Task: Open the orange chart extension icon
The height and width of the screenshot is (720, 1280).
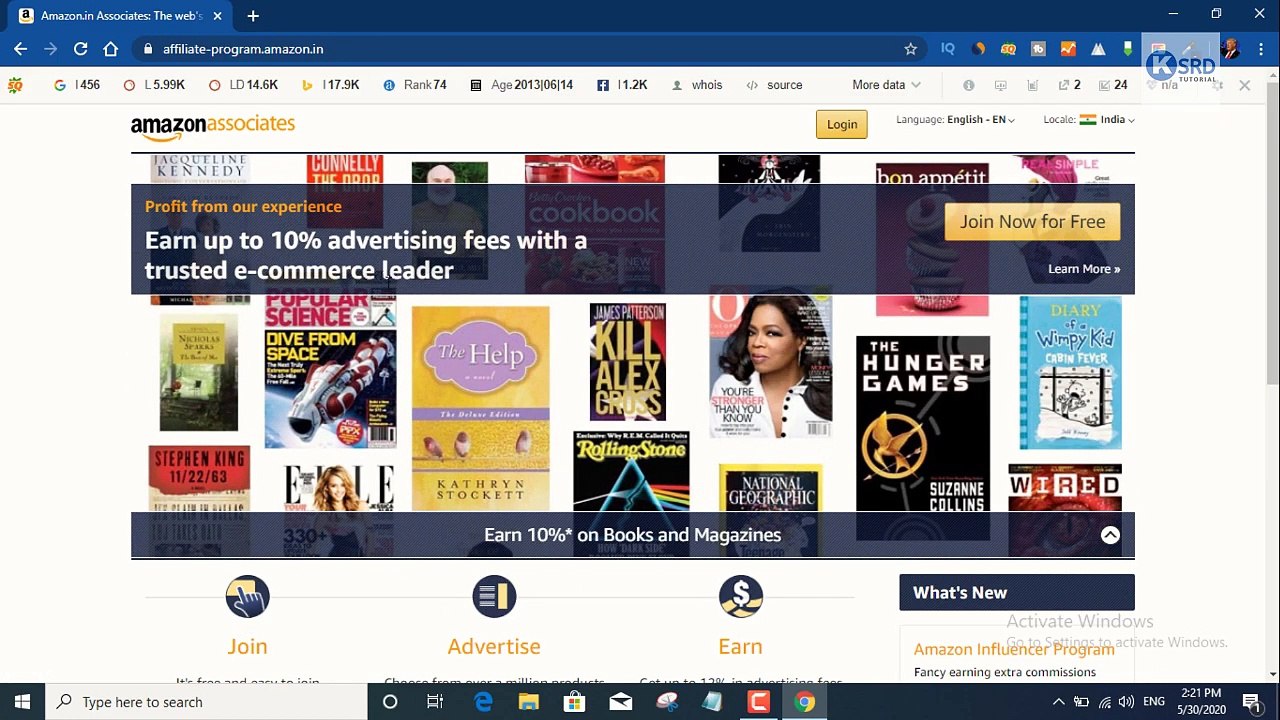Action: 1068,49
